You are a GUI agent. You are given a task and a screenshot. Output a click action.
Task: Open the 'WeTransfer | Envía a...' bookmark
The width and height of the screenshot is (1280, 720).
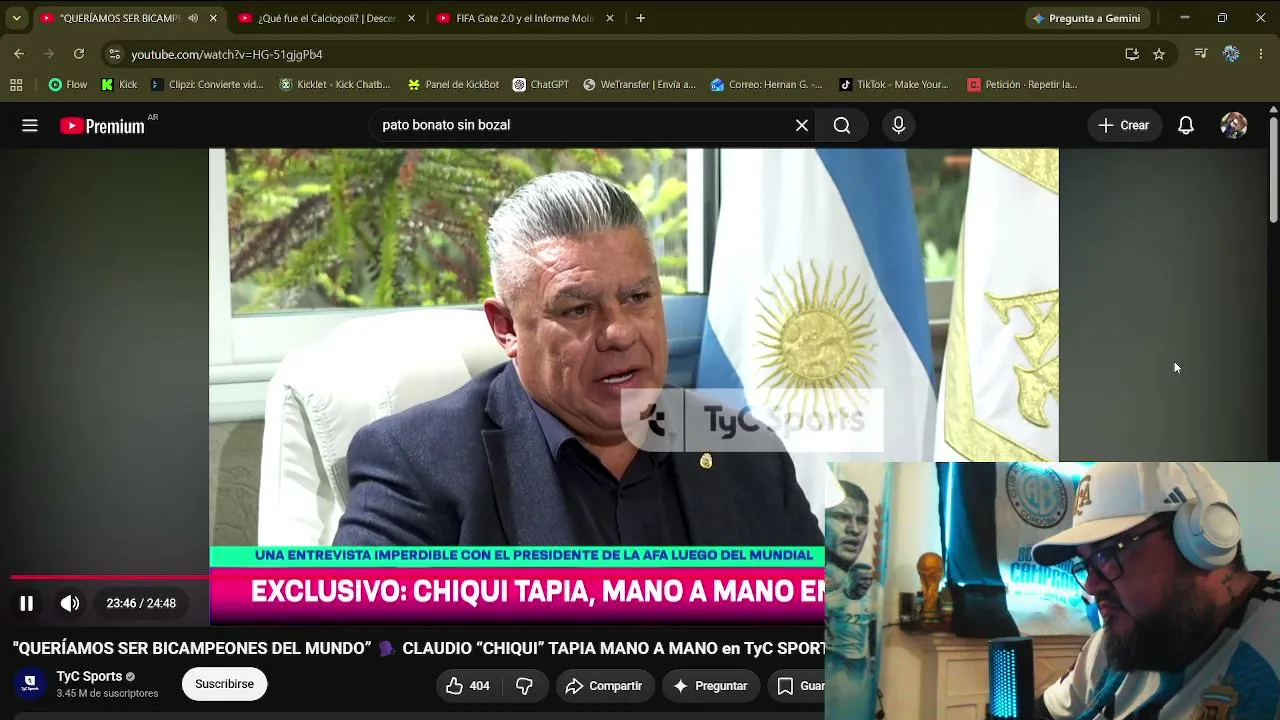[x=640, y=85]
